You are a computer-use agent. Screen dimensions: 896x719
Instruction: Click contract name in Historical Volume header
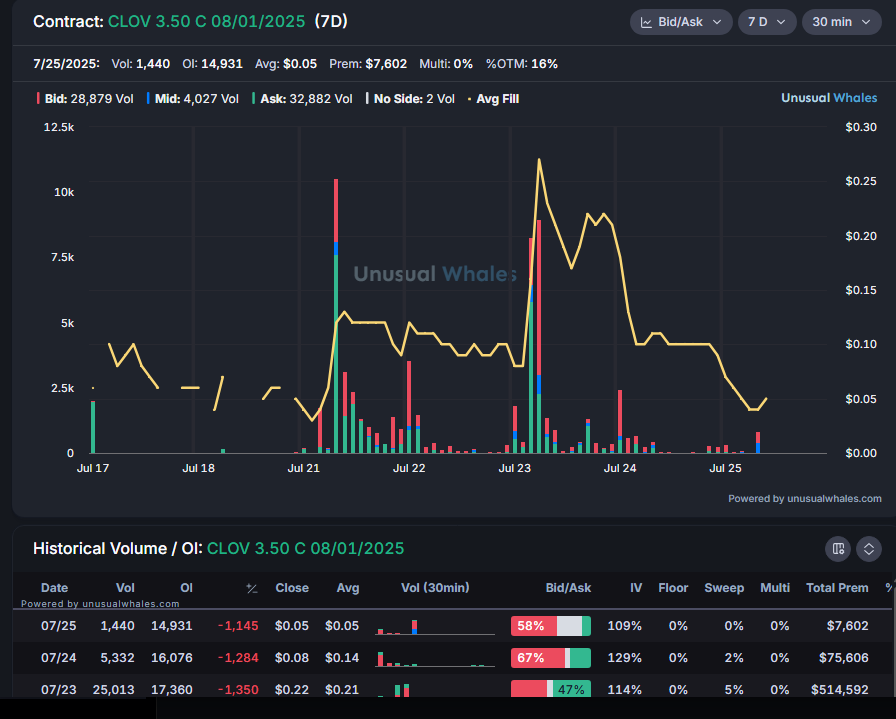pos(305,549)
